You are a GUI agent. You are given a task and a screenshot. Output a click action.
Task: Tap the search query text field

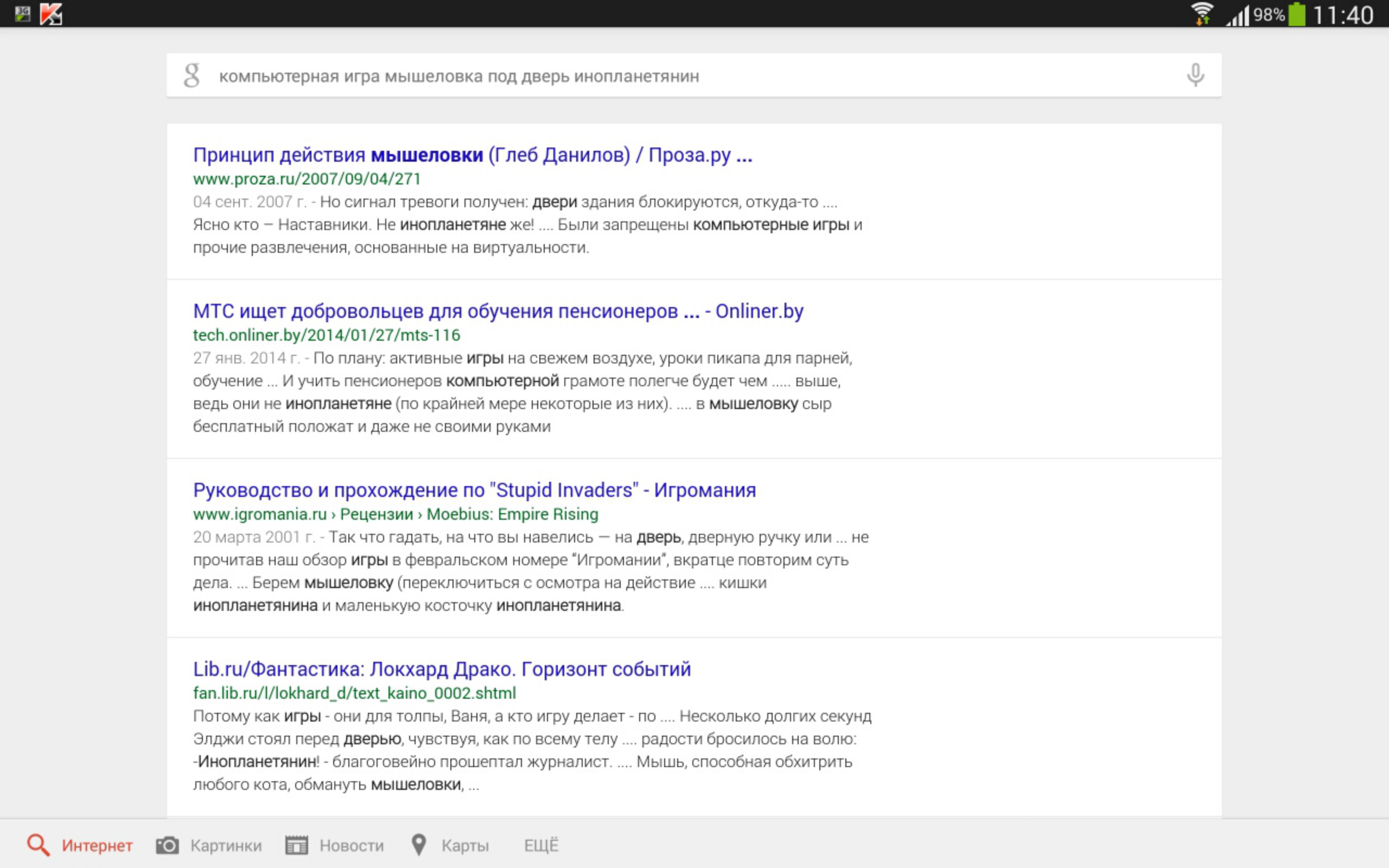tap(694, 76)
